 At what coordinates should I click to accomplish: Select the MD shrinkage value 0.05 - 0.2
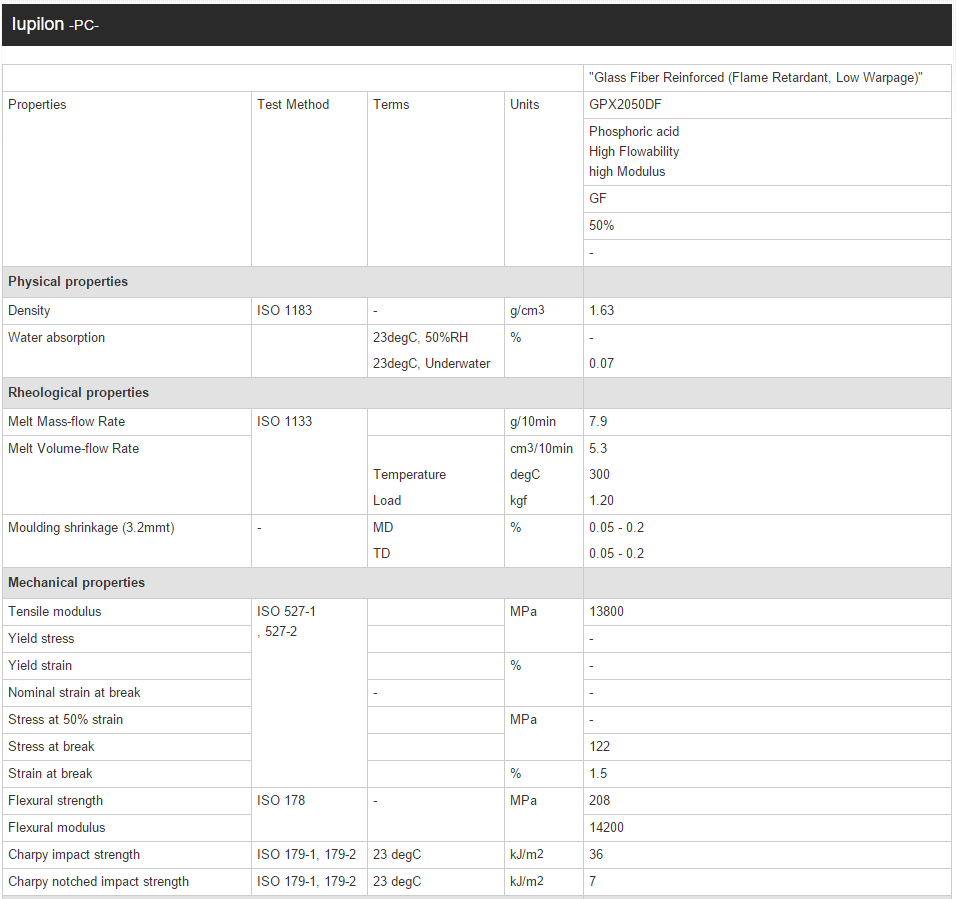click(x=616, y=527)
